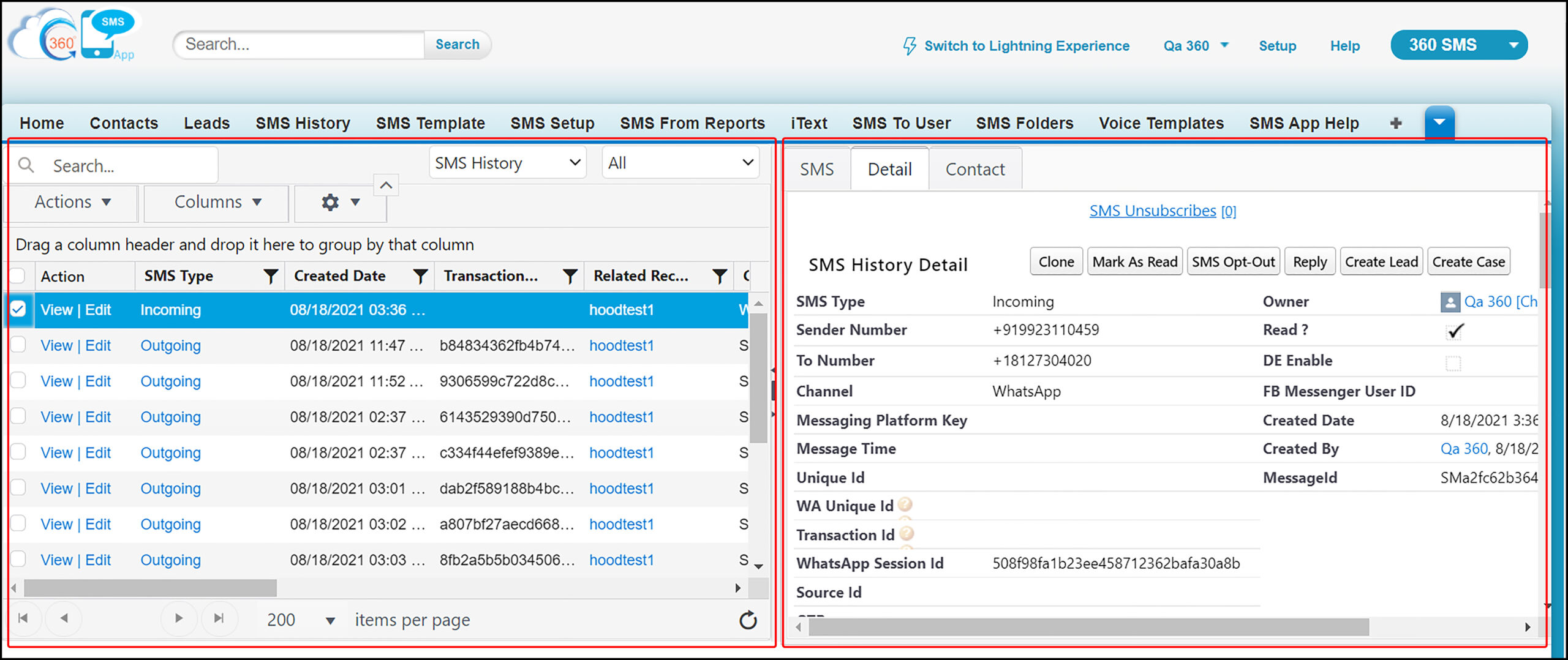Click the WA Unique Id help icon
The height and width of the screenshot is (660, 1568).
coord(905,504)
